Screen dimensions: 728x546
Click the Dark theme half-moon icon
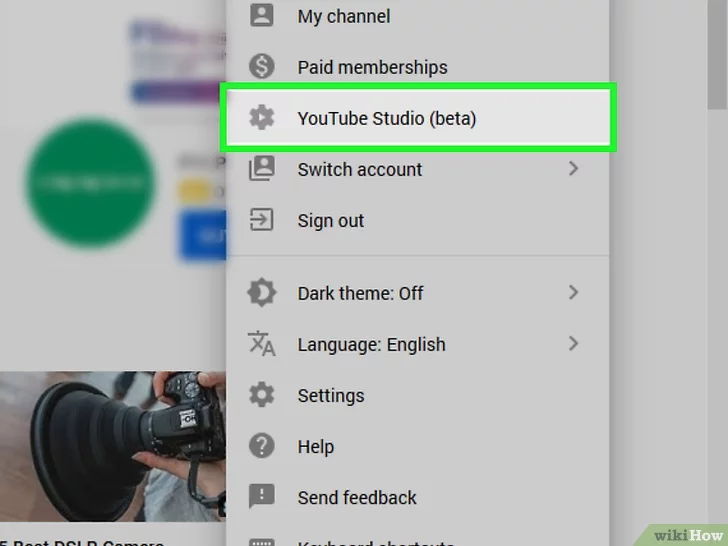click(x=261, y=293)
